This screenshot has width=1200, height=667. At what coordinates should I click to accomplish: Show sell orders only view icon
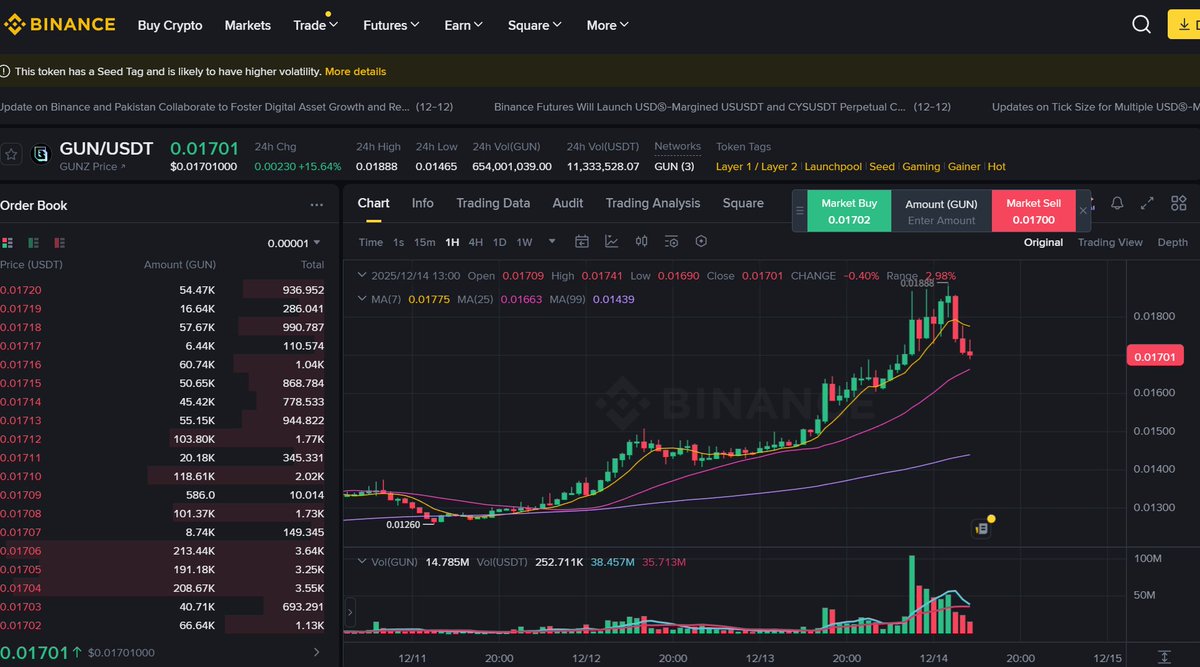(x=60, y=242)
